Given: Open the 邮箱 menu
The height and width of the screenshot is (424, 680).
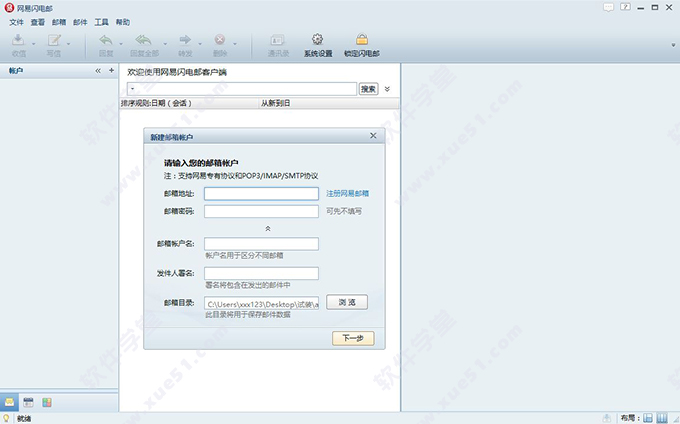Looking at the screenshot, I should 59,22.
